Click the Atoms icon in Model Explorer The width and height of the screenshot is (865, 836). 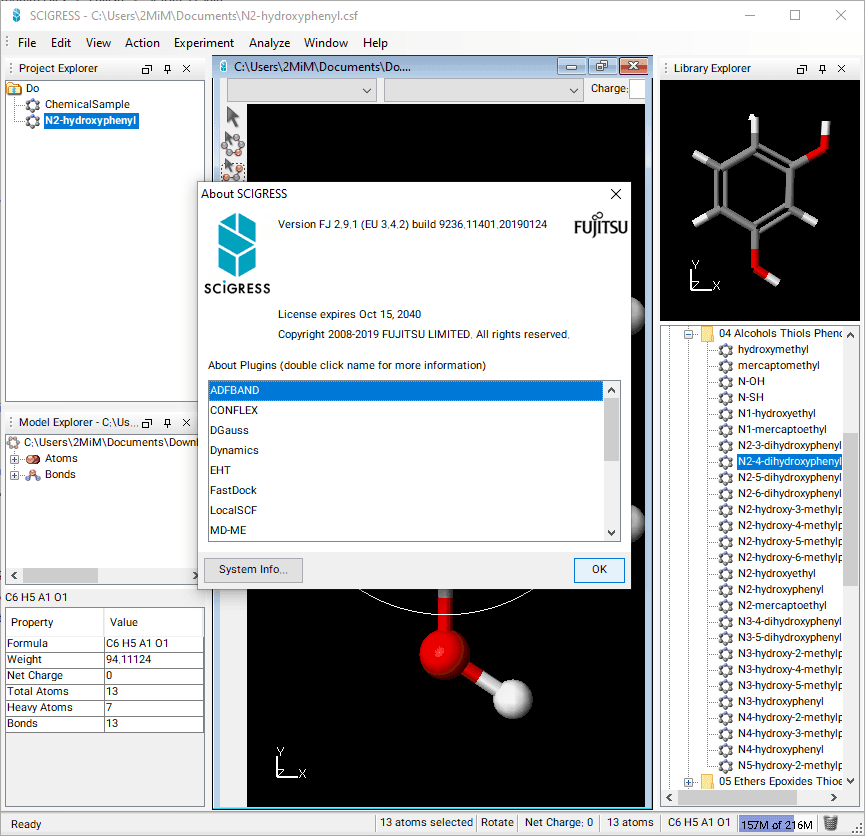tap(33, 459)
